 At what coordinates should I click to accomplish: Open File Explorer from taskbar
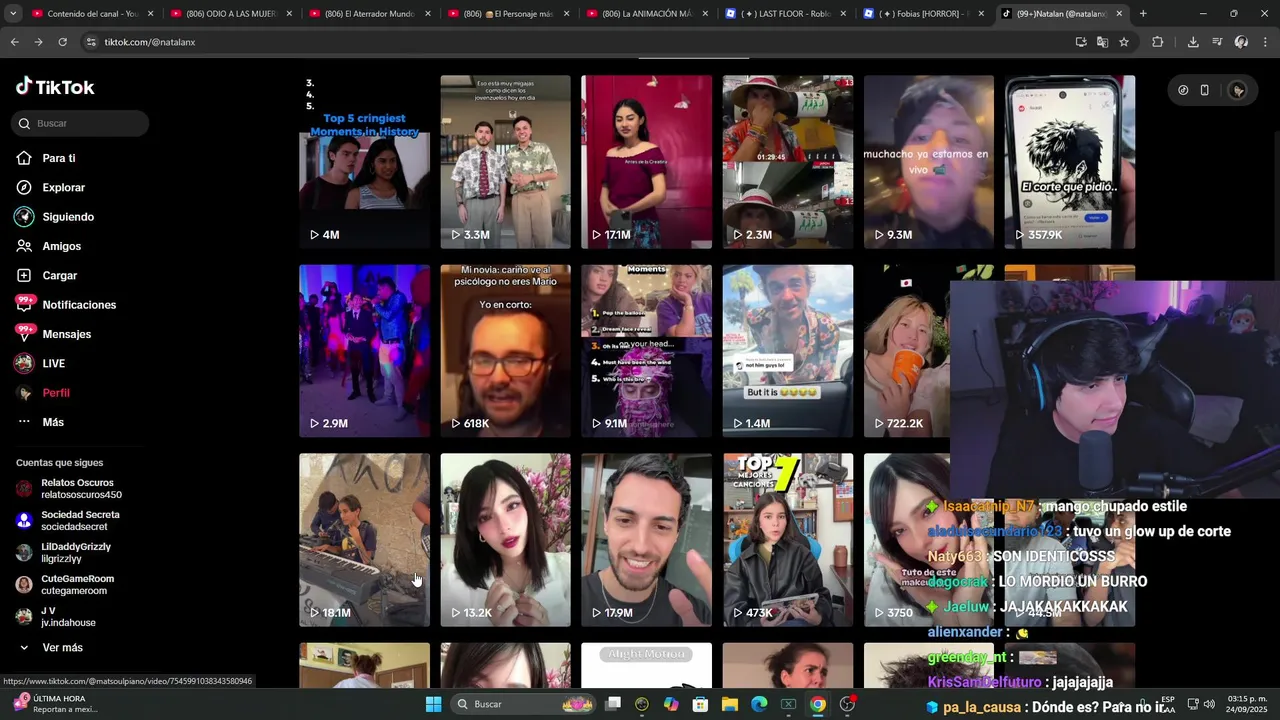pos(729,704)
